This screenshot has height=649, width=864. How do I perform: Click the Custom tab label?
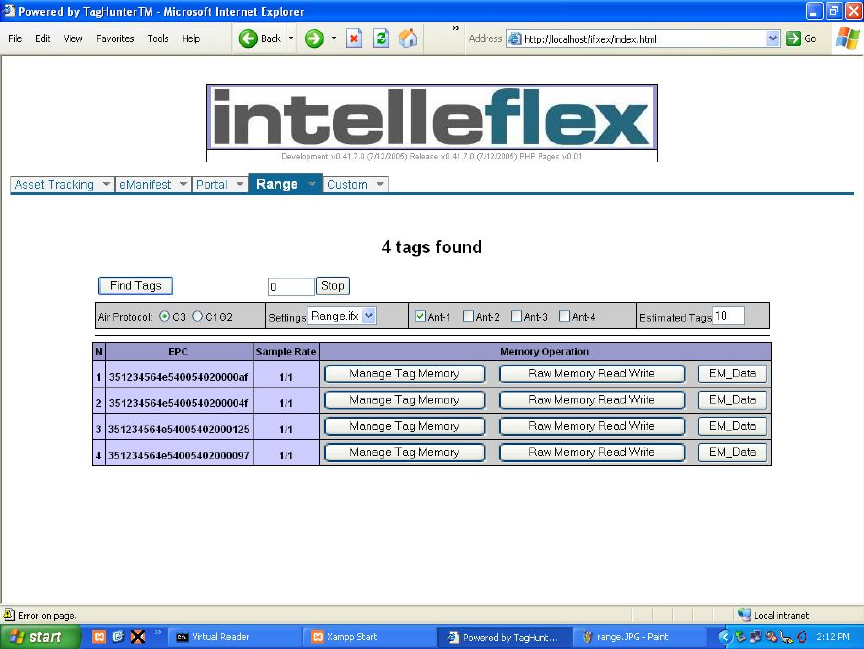pyautogui.click(x=347, y=185)
